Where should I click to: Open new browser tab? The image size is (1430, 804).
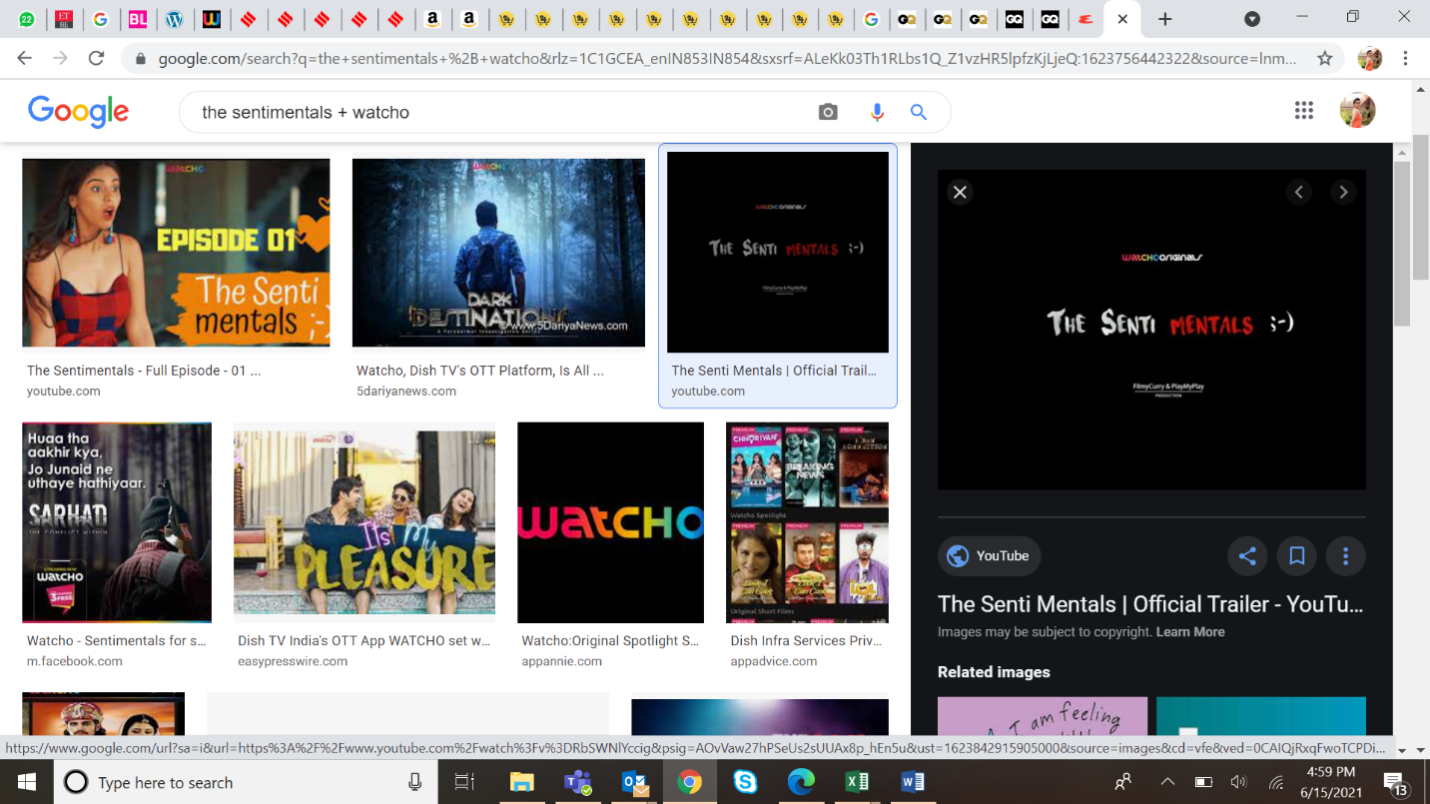(1165, 19)
